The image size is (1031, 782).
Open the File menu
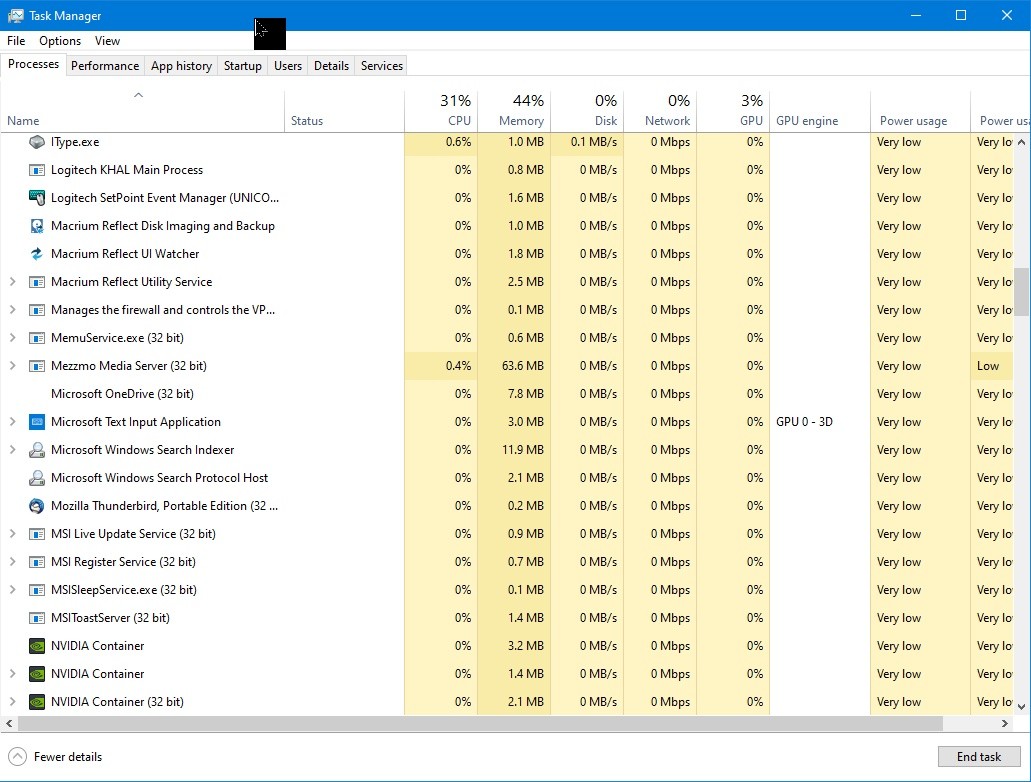[x=16, y=41]
